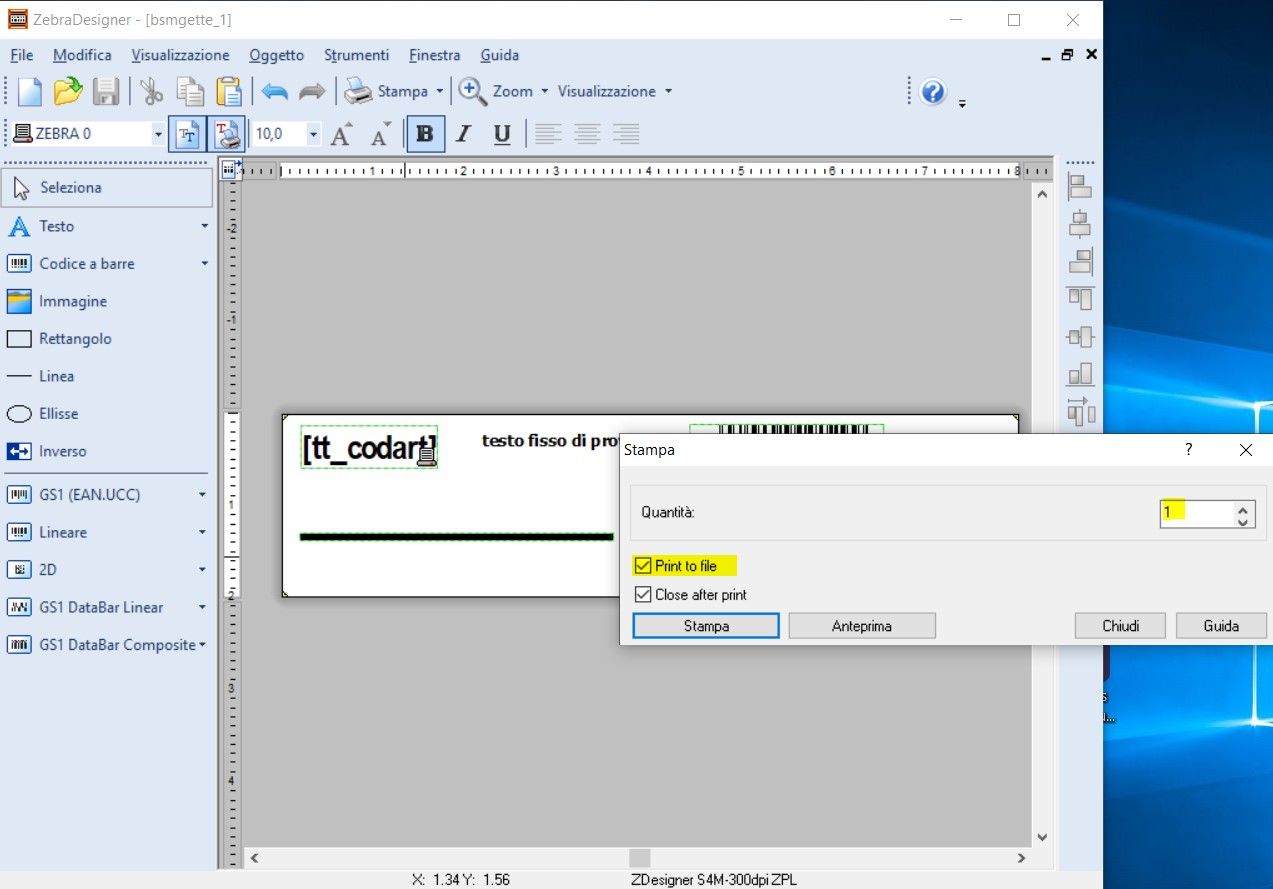Open the Strumenti menu
The height and width of the screenshot is (889, 1273).
[356, 55]
